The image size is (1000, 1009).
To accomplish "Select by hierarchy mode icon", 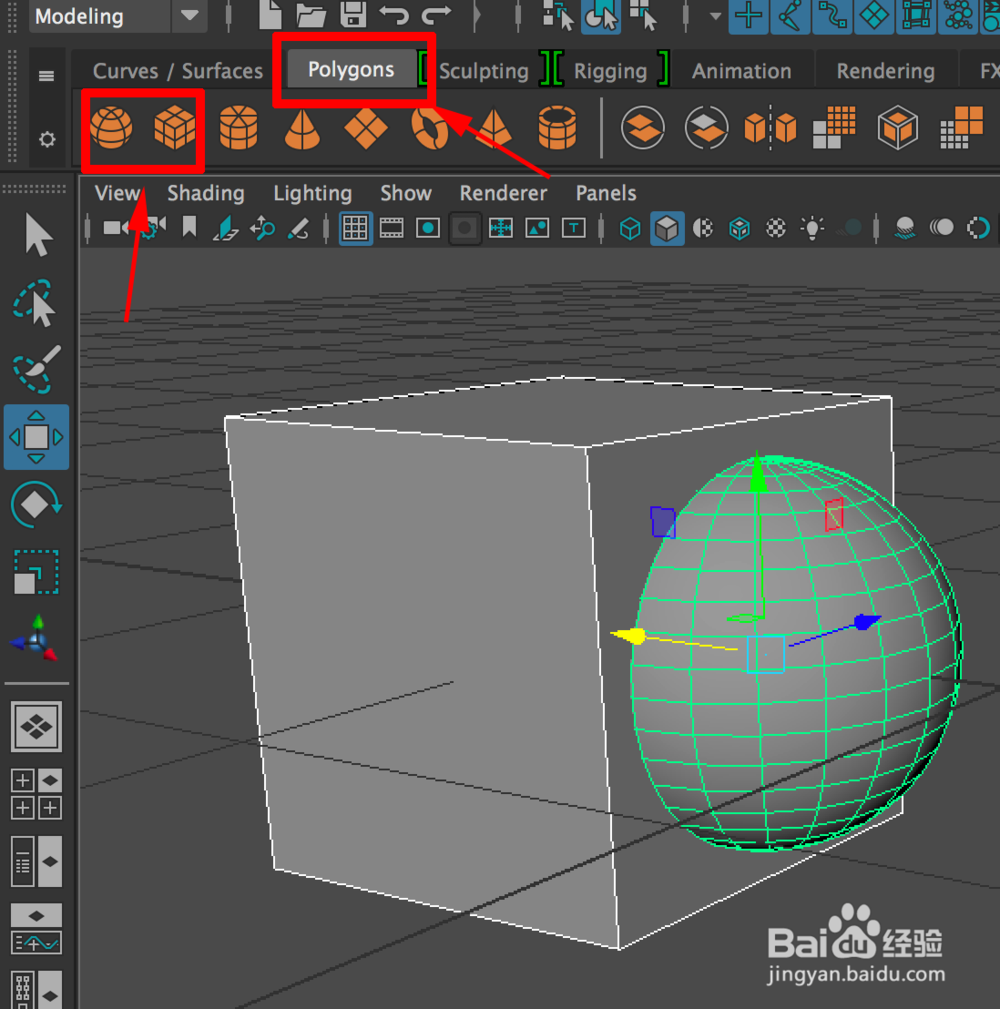I will (557, 15).
